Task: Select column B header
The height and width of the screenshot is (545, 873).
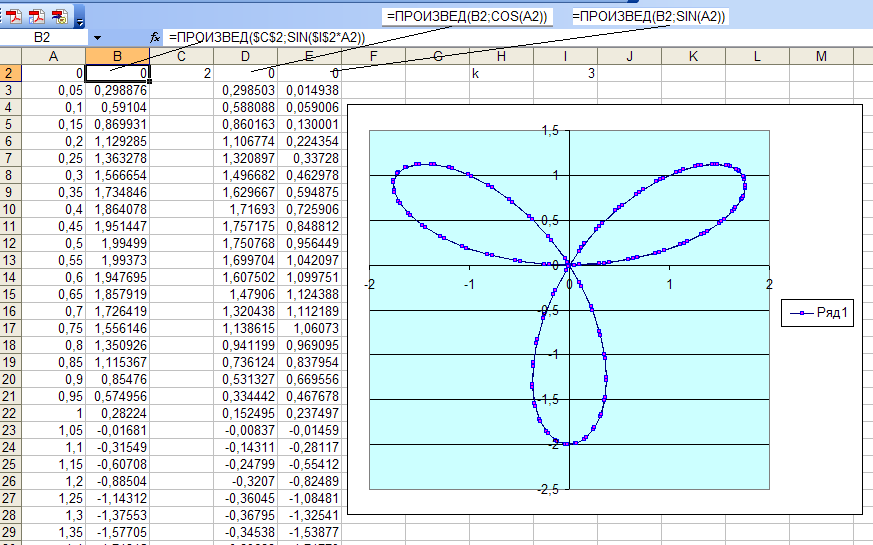Action: [117, 56]
